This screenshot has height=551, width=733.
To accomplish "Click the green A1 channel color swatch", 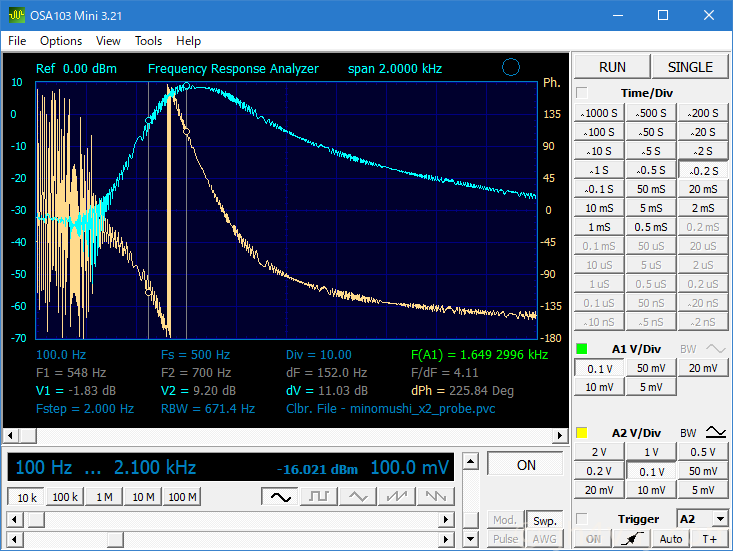I will click(x=582, y=349).
